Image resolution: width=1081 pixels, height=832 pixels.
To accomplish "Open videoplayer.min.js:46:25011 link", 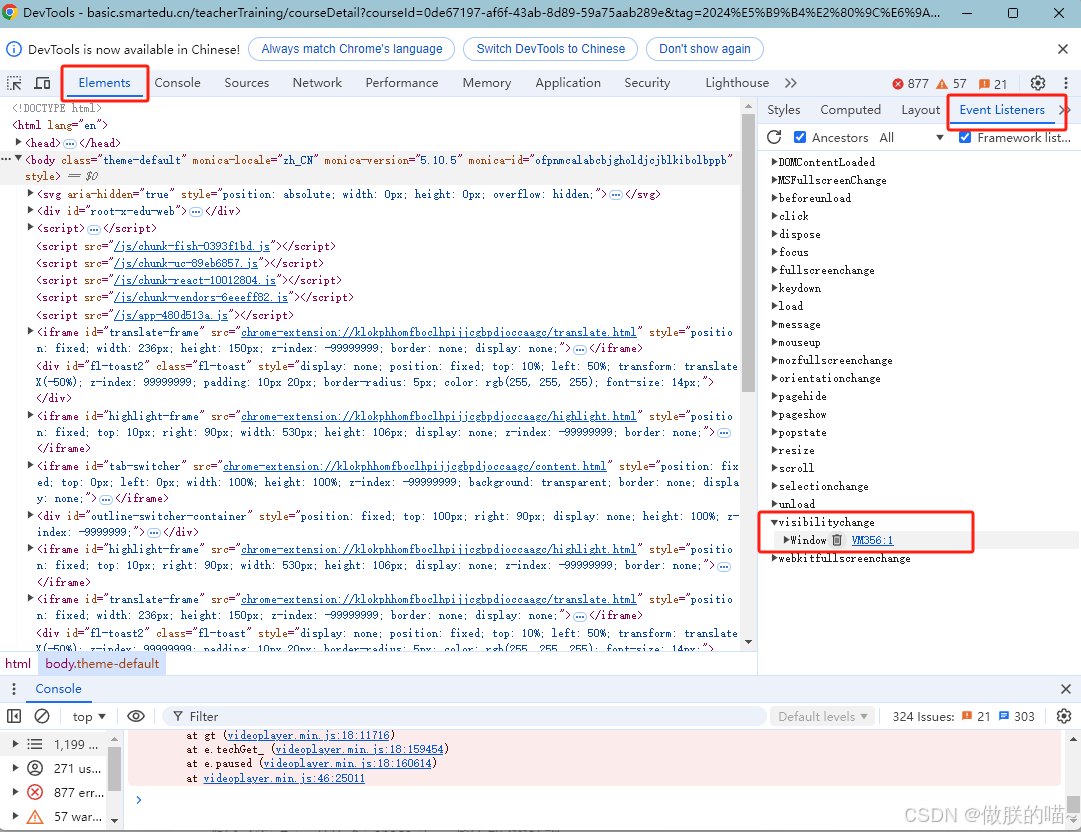I will 284,778.
